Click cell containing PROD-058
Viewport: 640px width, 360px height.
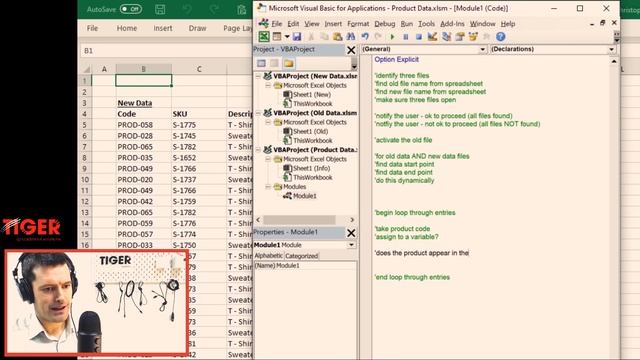click(x=144, y=125)
